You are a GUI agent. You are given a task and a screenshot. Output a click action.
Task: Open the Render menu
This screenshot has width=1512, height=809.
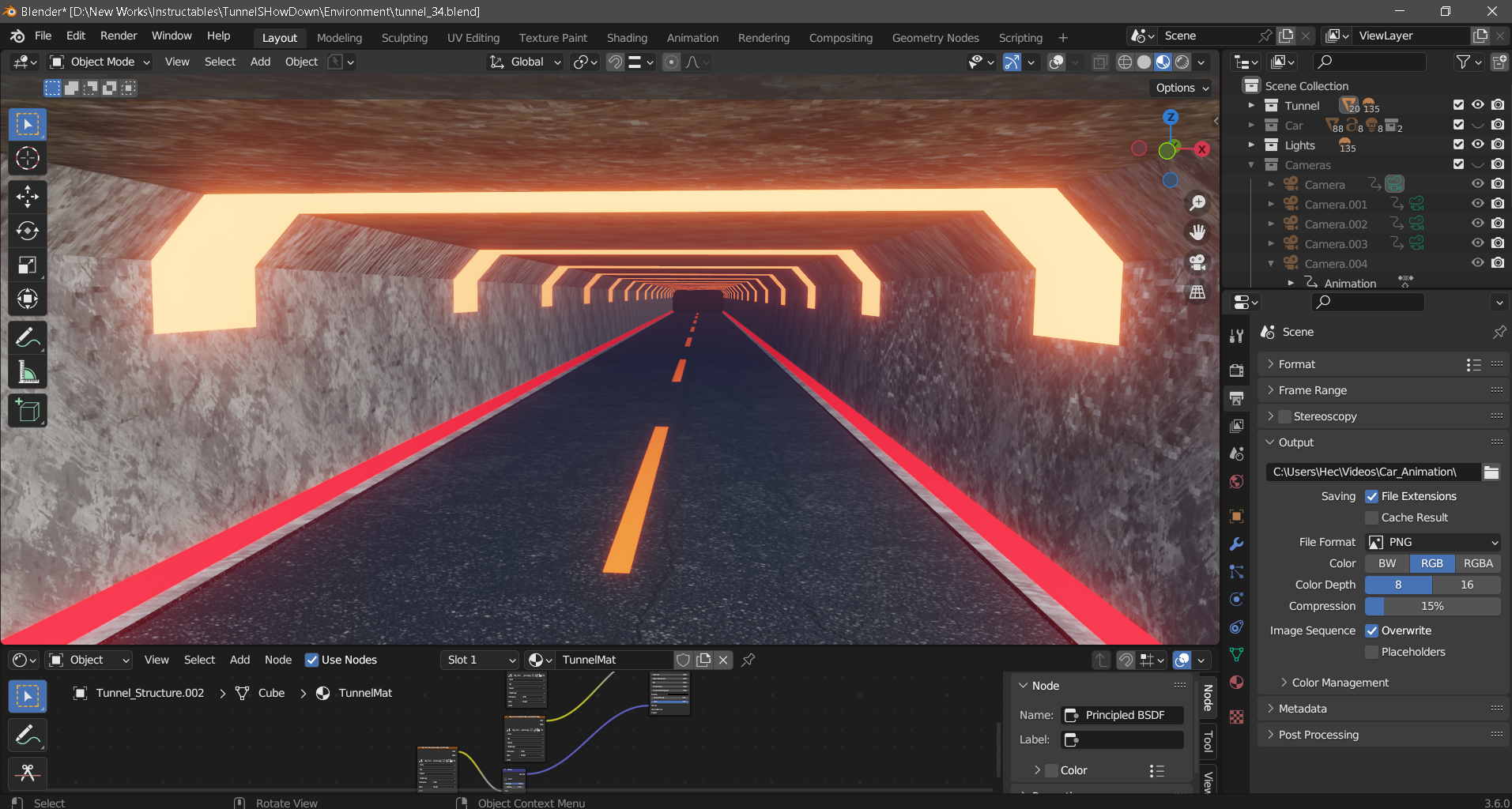(x=119, y=36)
